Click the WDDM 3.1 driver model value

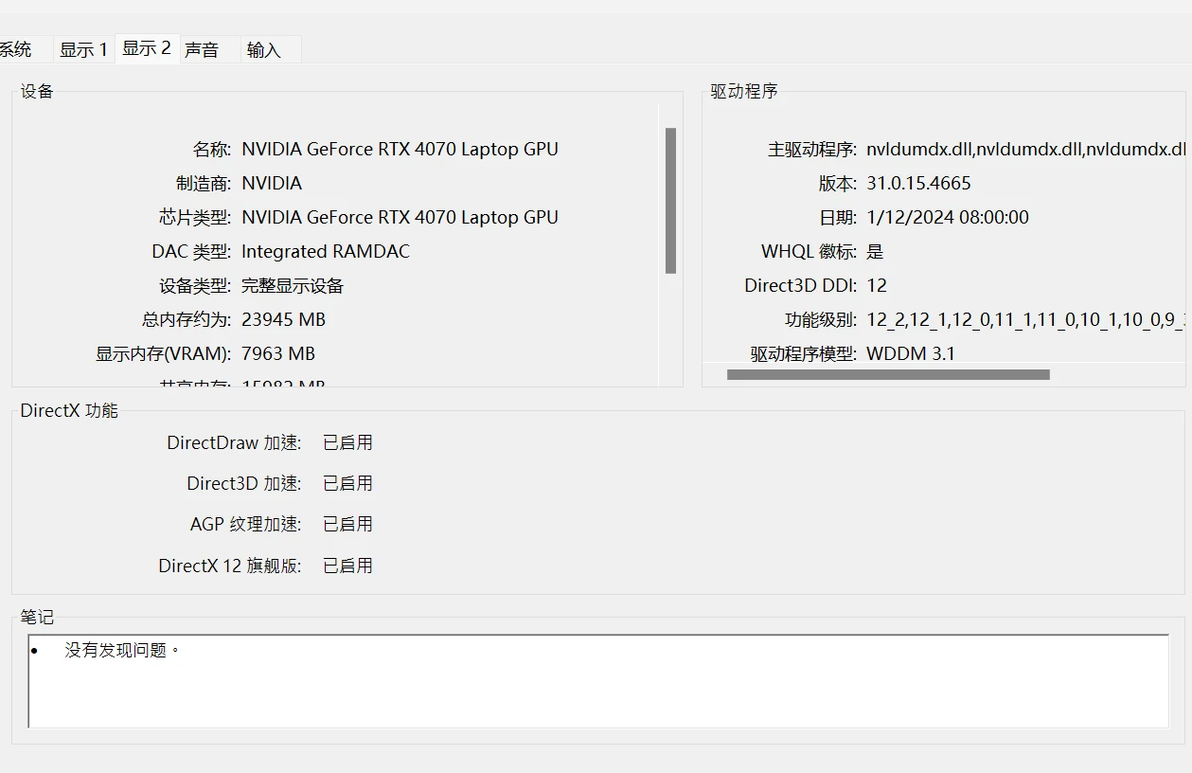[911, 354]
